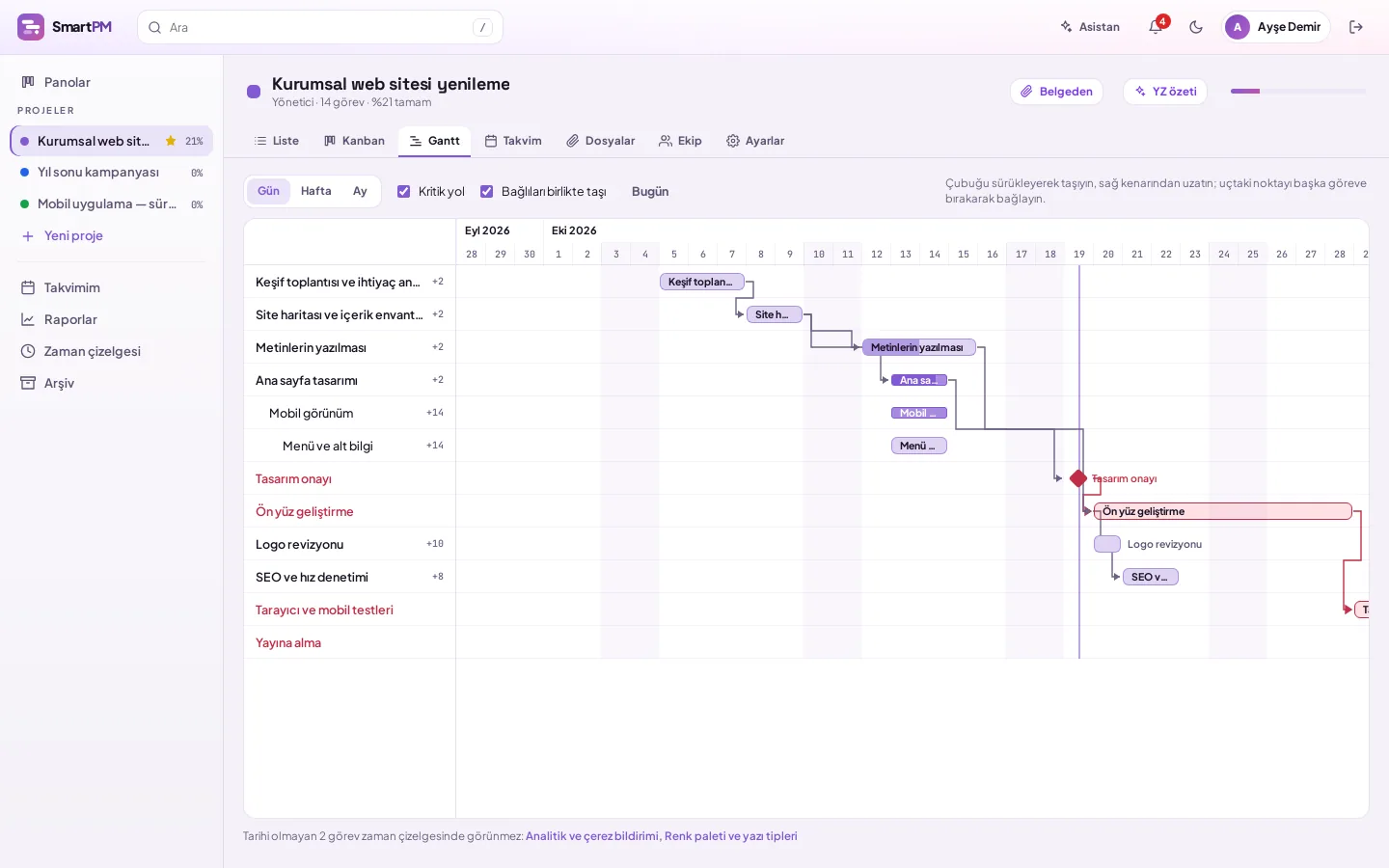Open Renk paleti ve yazı tipleri link
The image size is (1389, 868).
tap(731, 836)
